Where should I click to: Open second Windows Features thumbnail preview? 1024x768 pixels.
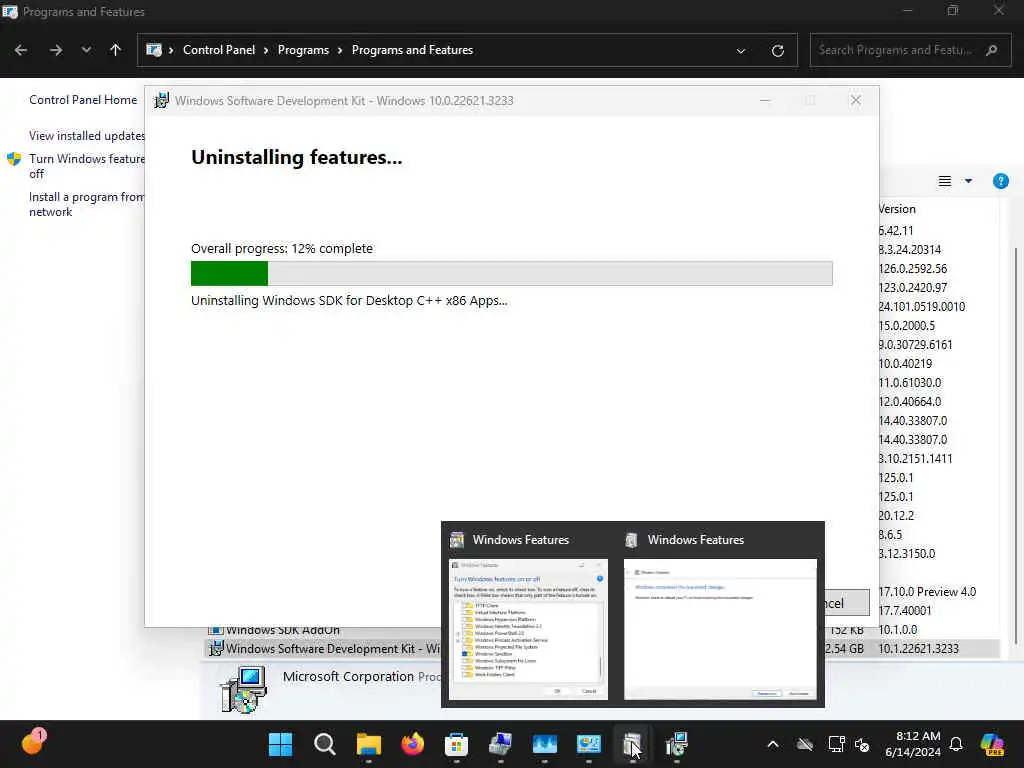point(720,629)
